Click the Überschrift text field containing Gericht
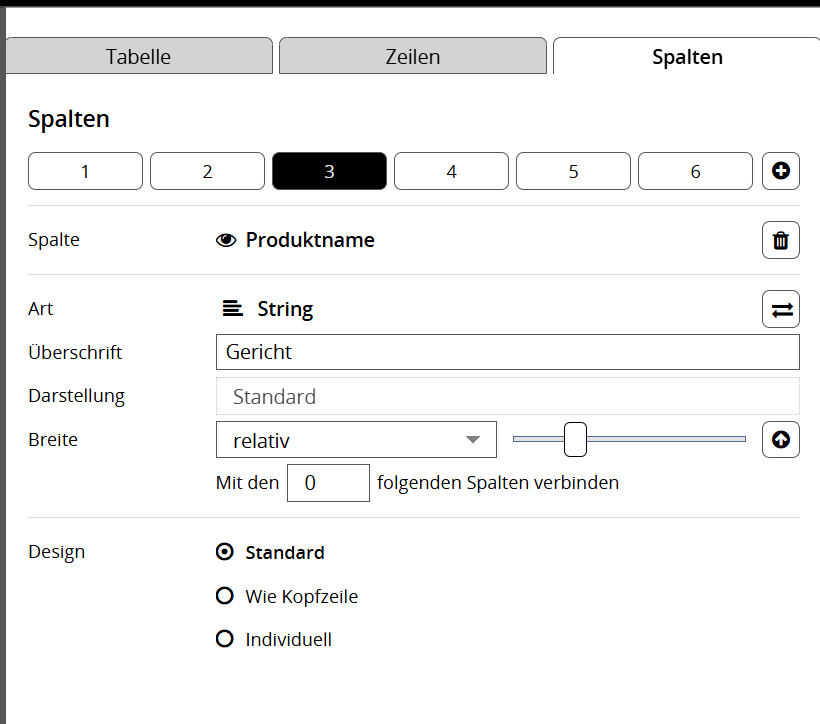 pos(507,352)
